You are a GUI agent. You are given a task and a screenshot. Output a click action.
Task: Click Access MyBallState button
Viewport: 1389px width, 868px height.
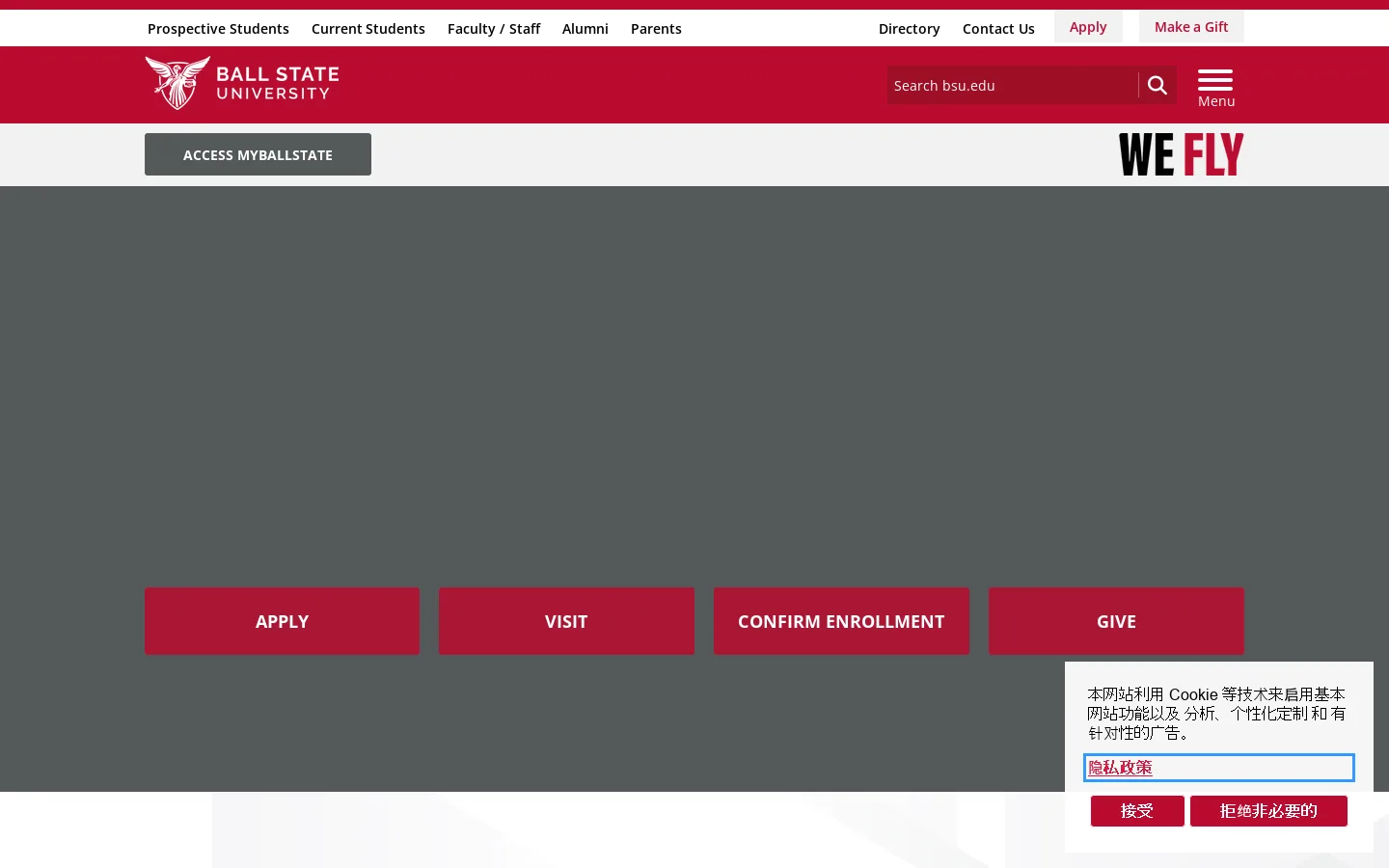258,154
